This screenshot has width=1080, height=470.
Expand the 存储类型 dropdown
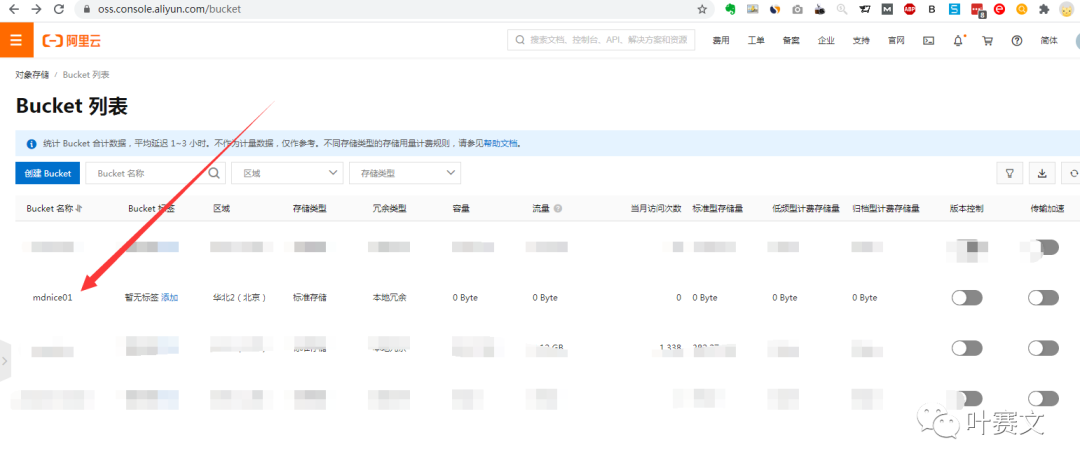tap(405, 173)
